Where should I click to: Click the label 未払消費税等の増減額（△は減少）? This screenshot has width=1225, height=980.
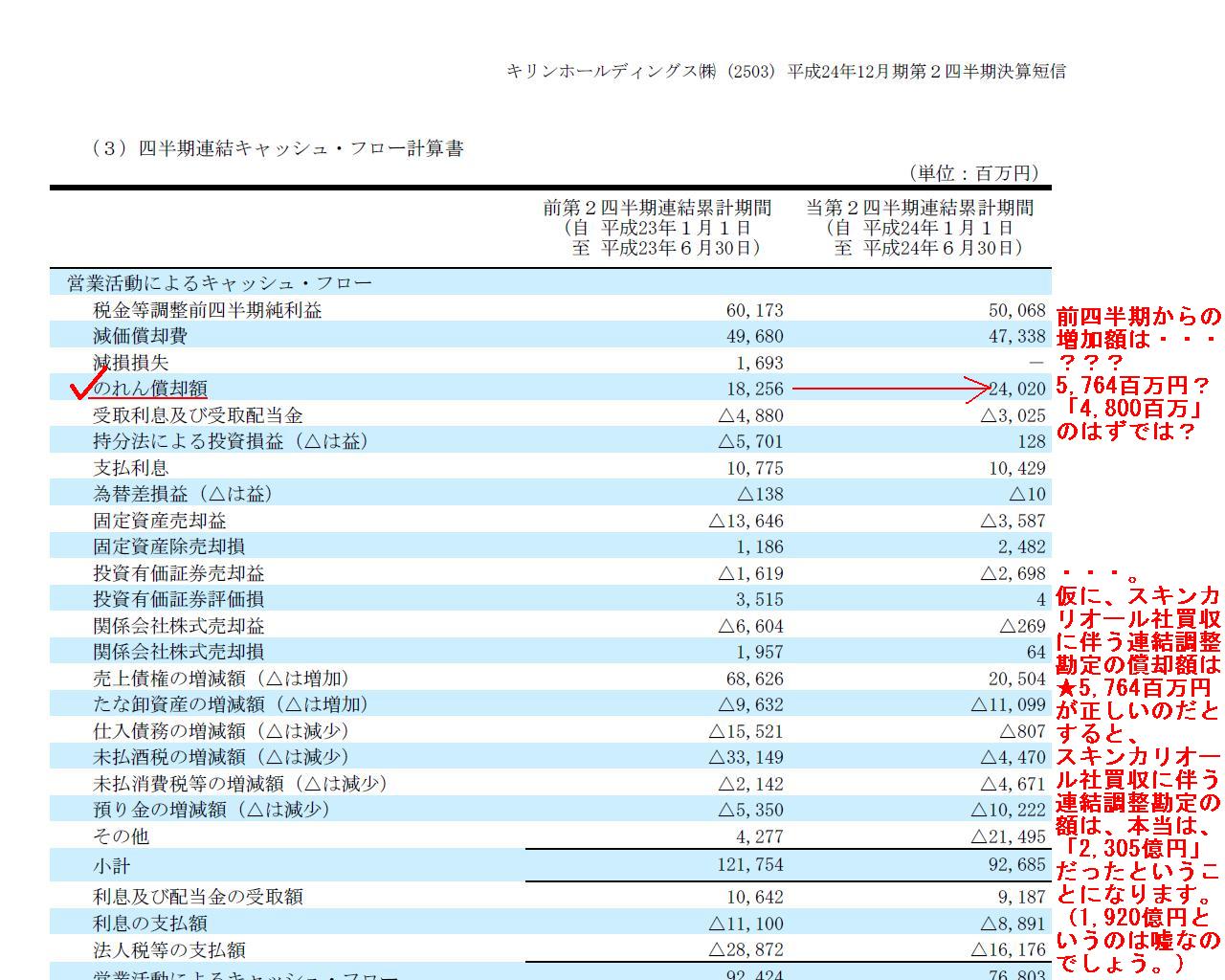point(241,784)
